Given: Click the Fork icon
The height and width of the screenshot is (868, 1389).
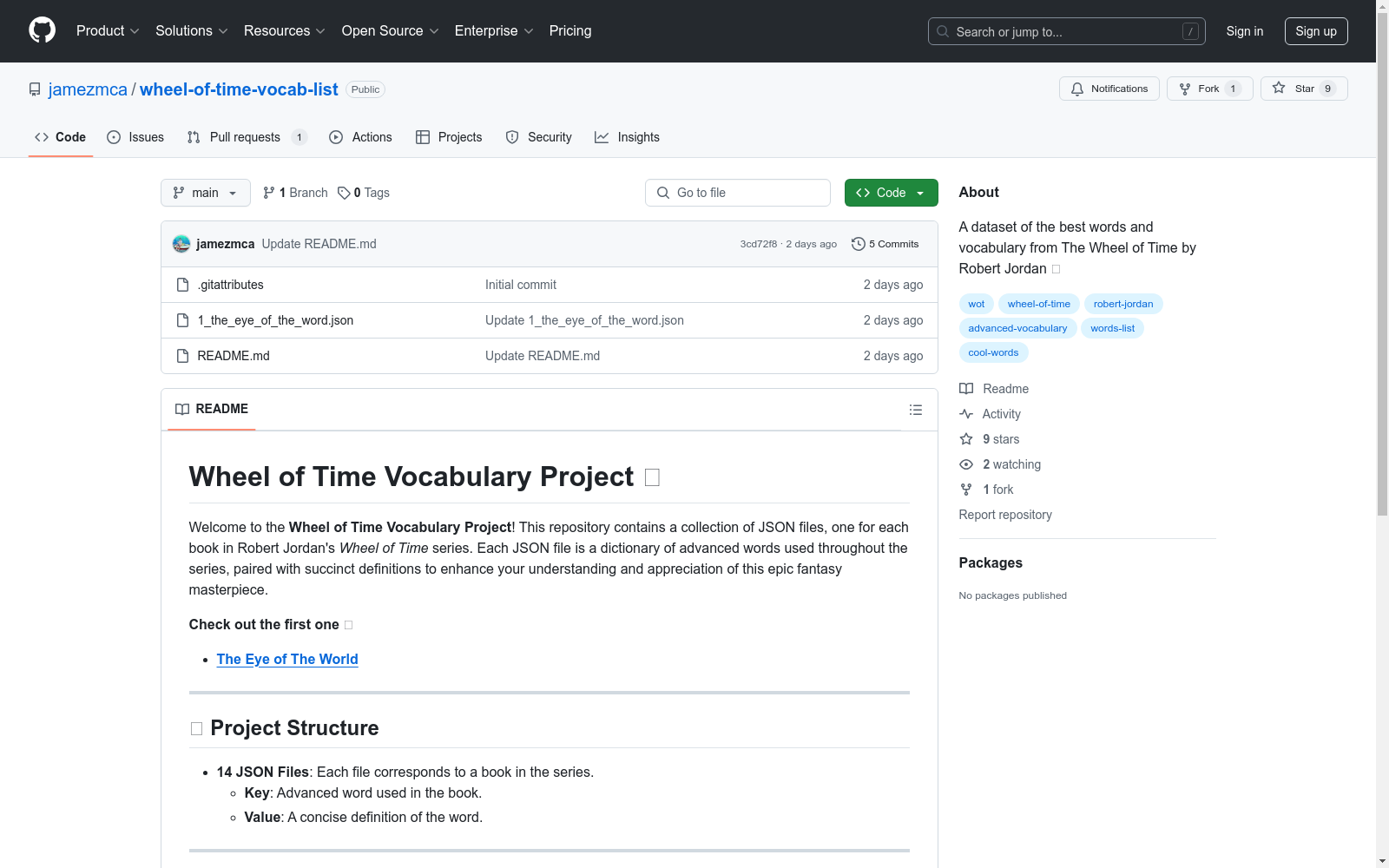Looking at the screenshot, I should click(1185, 89).
